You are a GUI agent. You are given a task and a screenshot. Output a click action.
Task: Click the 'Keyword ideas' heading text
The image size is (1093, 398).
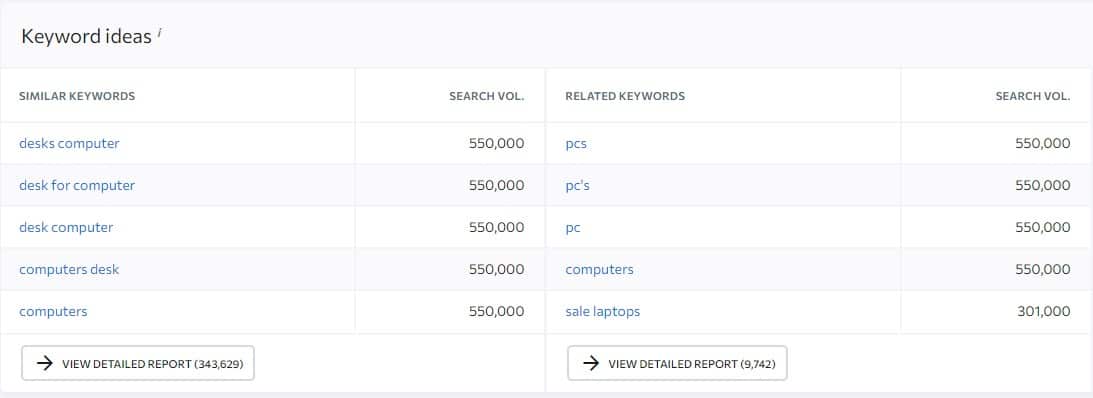point(86,36)
